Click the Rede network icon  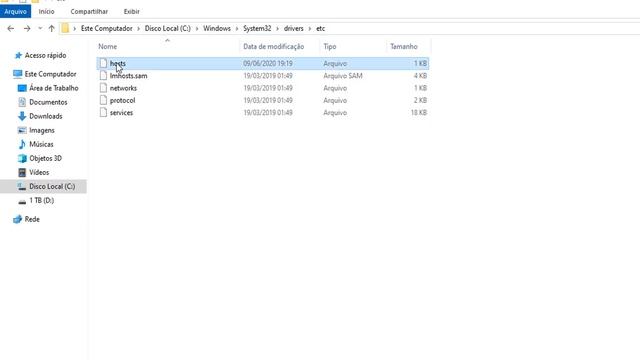tap(18, 219)
